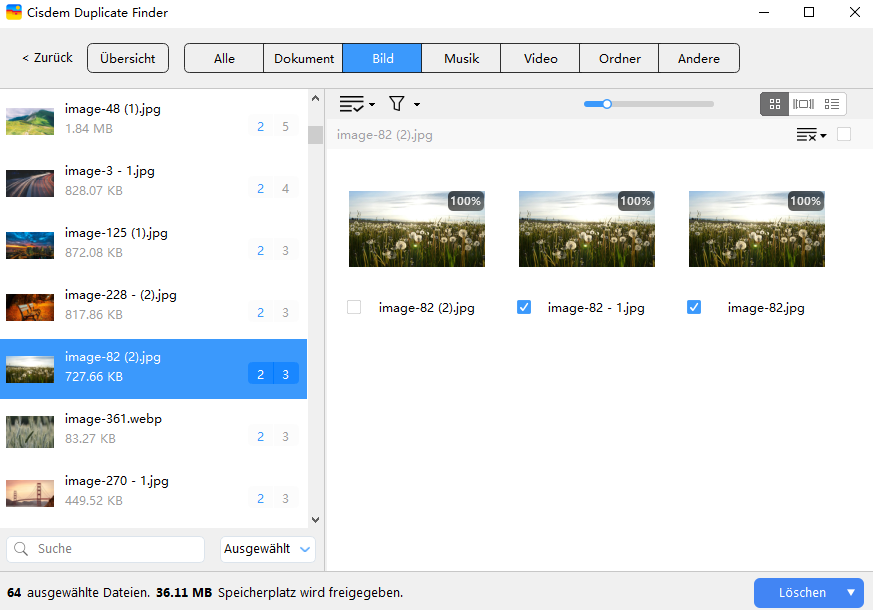Click the search magnifier icon

[22, 549]
